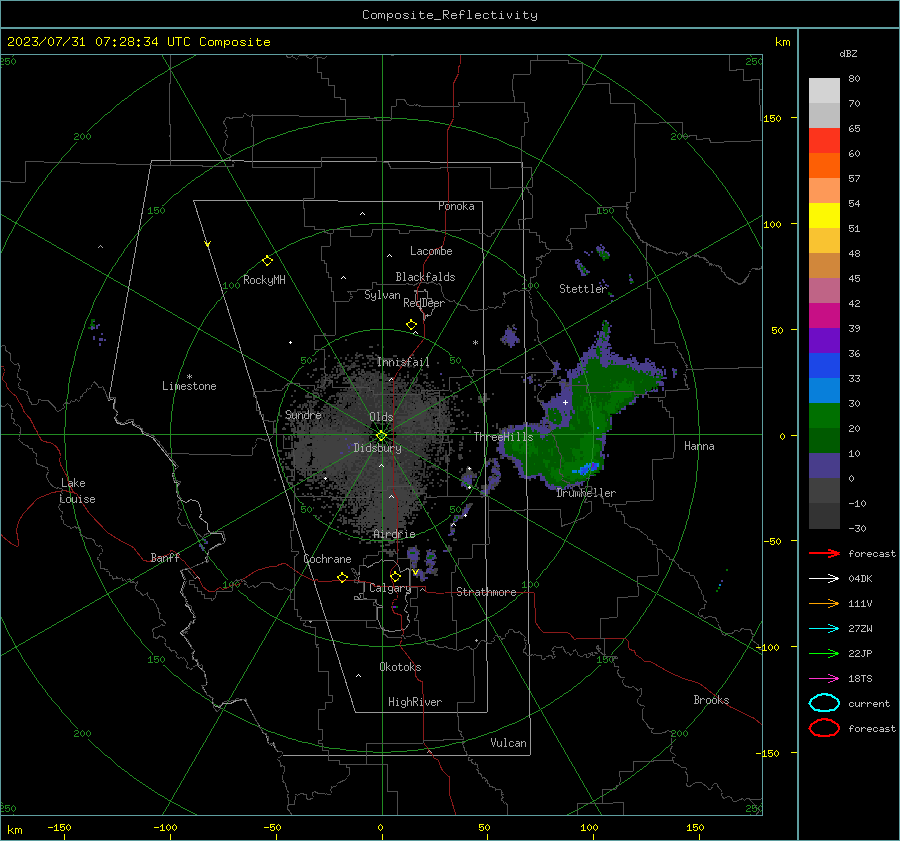This screenshot has height=841, width=900.
Task: Click the Limestone label
Action: [x=189, y=386]
